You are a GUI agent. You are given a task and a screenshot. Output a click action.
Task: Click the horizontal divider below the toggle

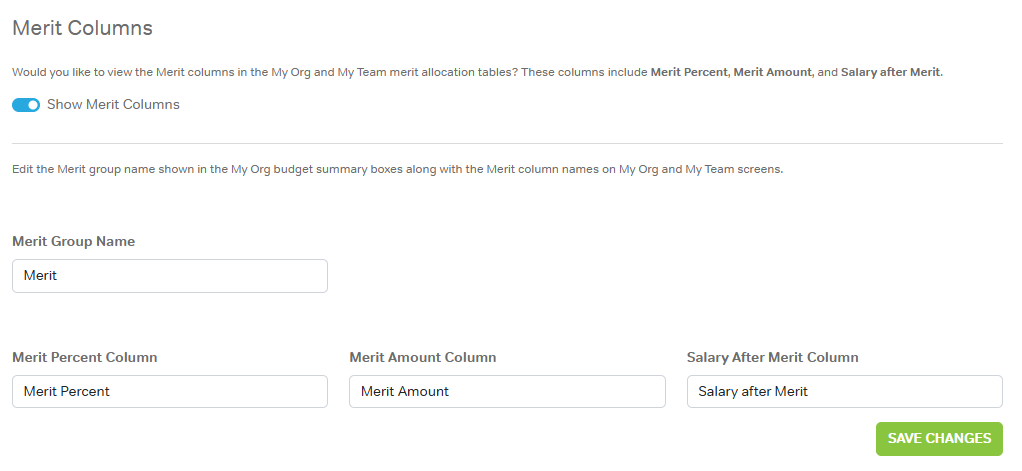507,144
